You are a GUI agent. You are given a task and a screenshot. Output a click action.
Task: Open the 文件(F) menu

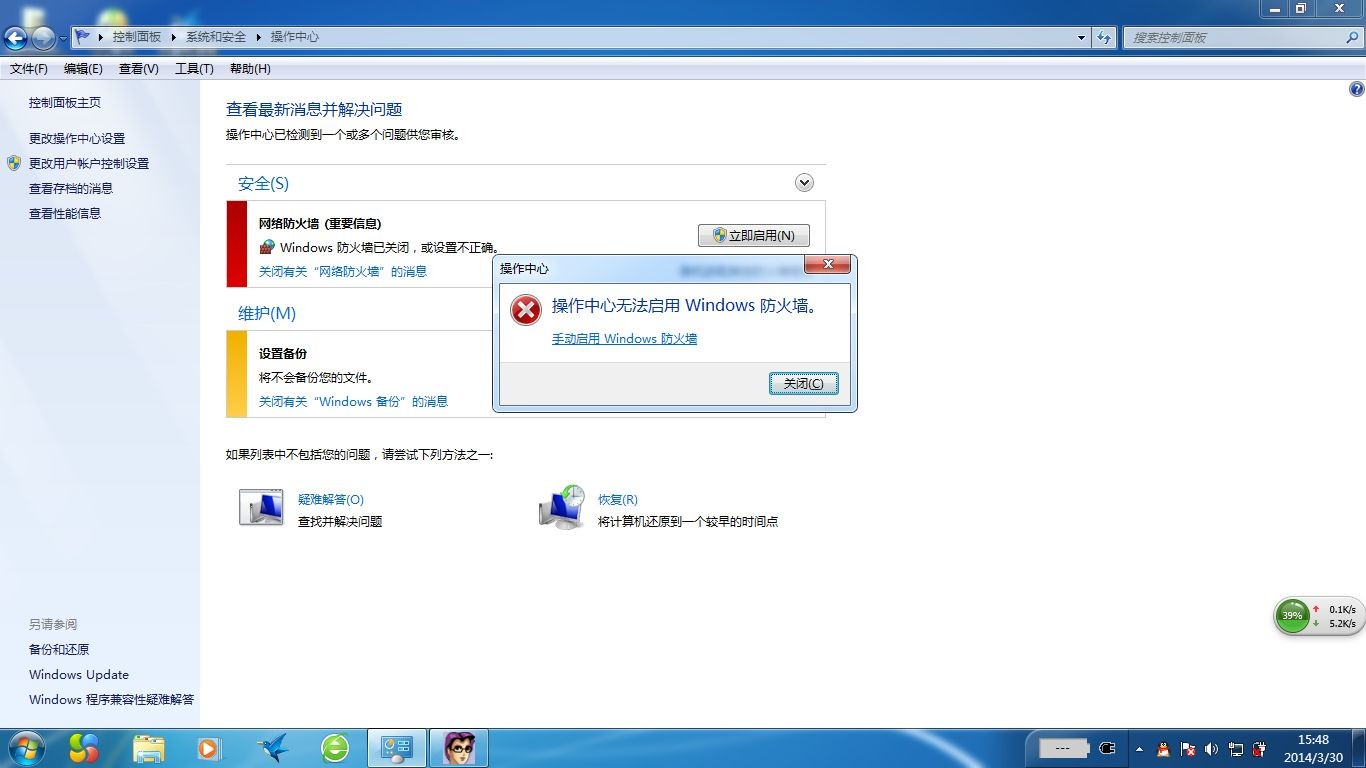29,69
